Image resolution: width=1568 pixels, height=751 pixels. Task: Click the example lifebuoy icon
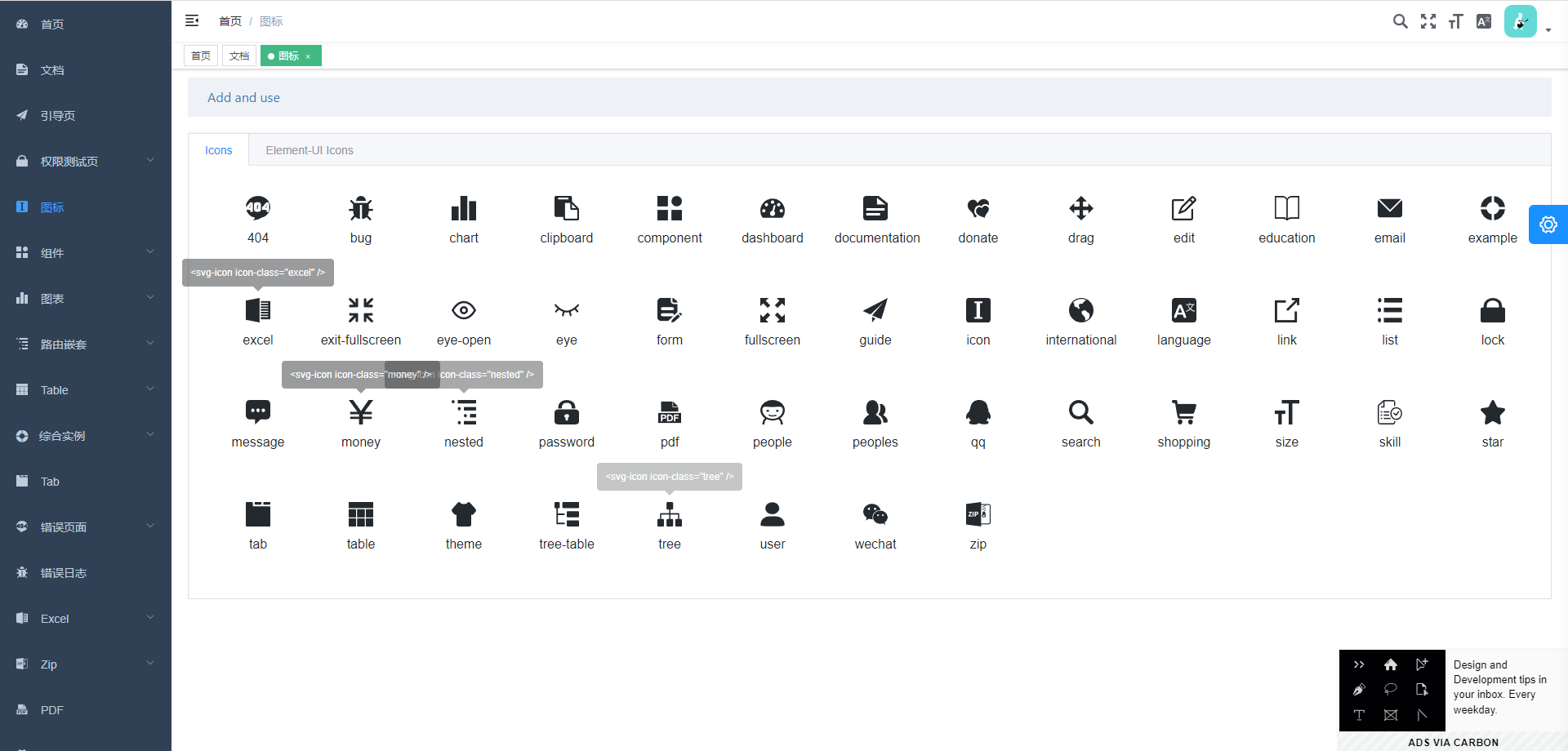click(1493, 208)
